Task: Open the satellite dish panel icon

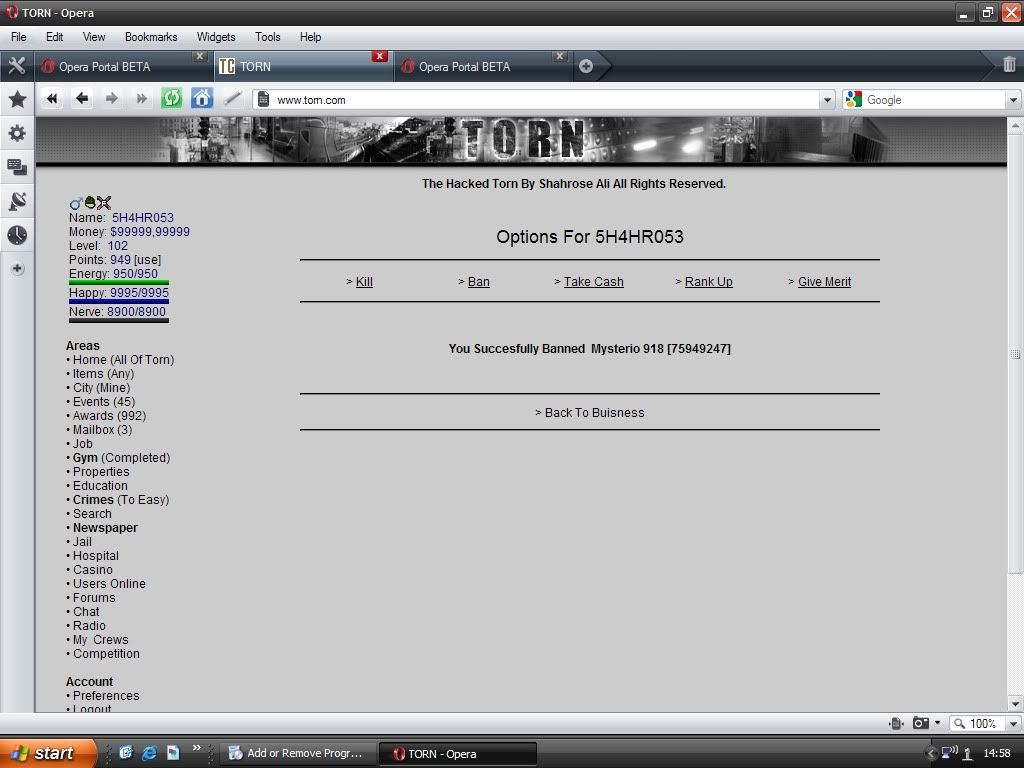Action: point(17,201)
